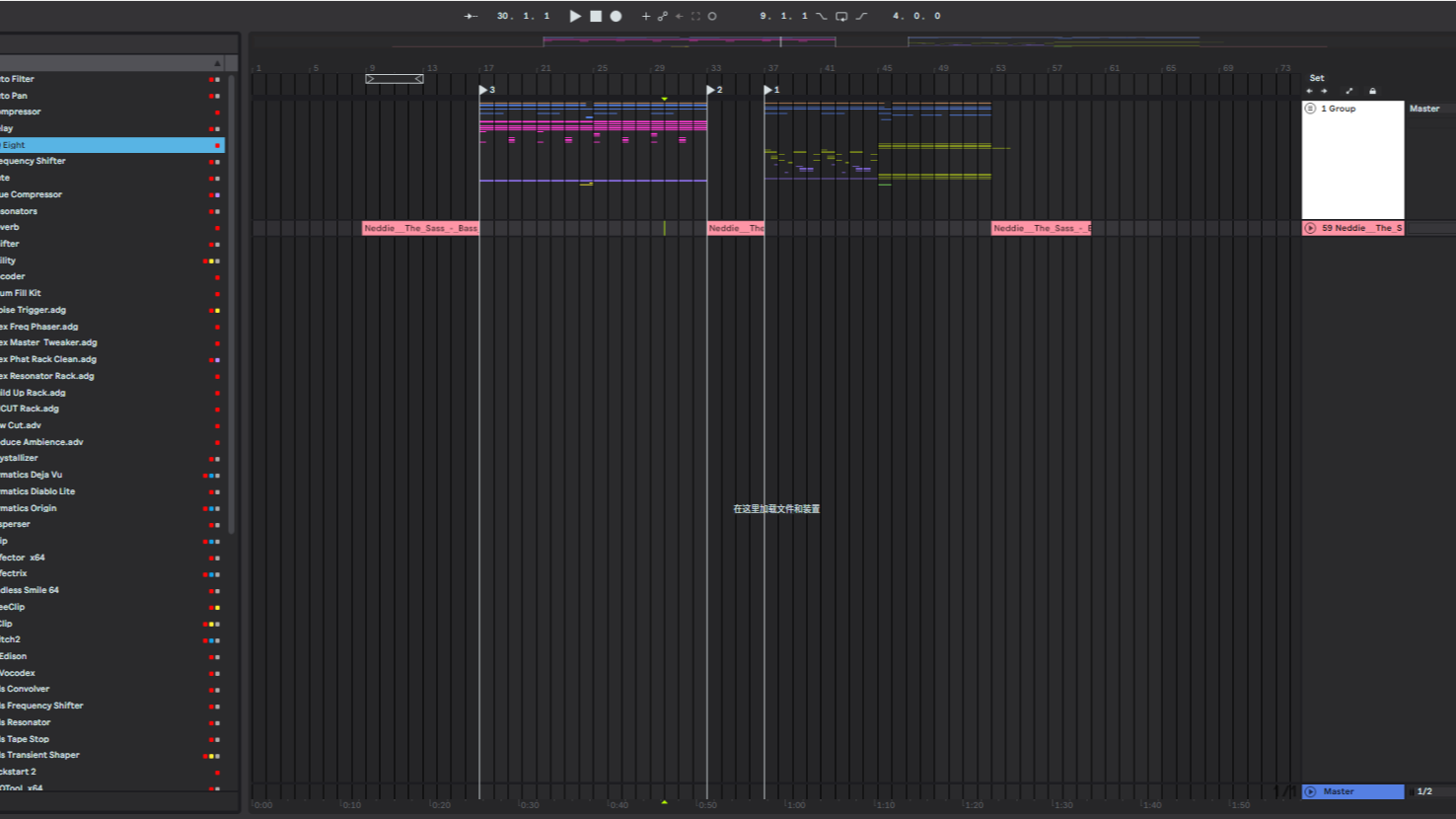Click the plus icon in the transport bar
1456x819 pixels.
[x=646, y=16]
